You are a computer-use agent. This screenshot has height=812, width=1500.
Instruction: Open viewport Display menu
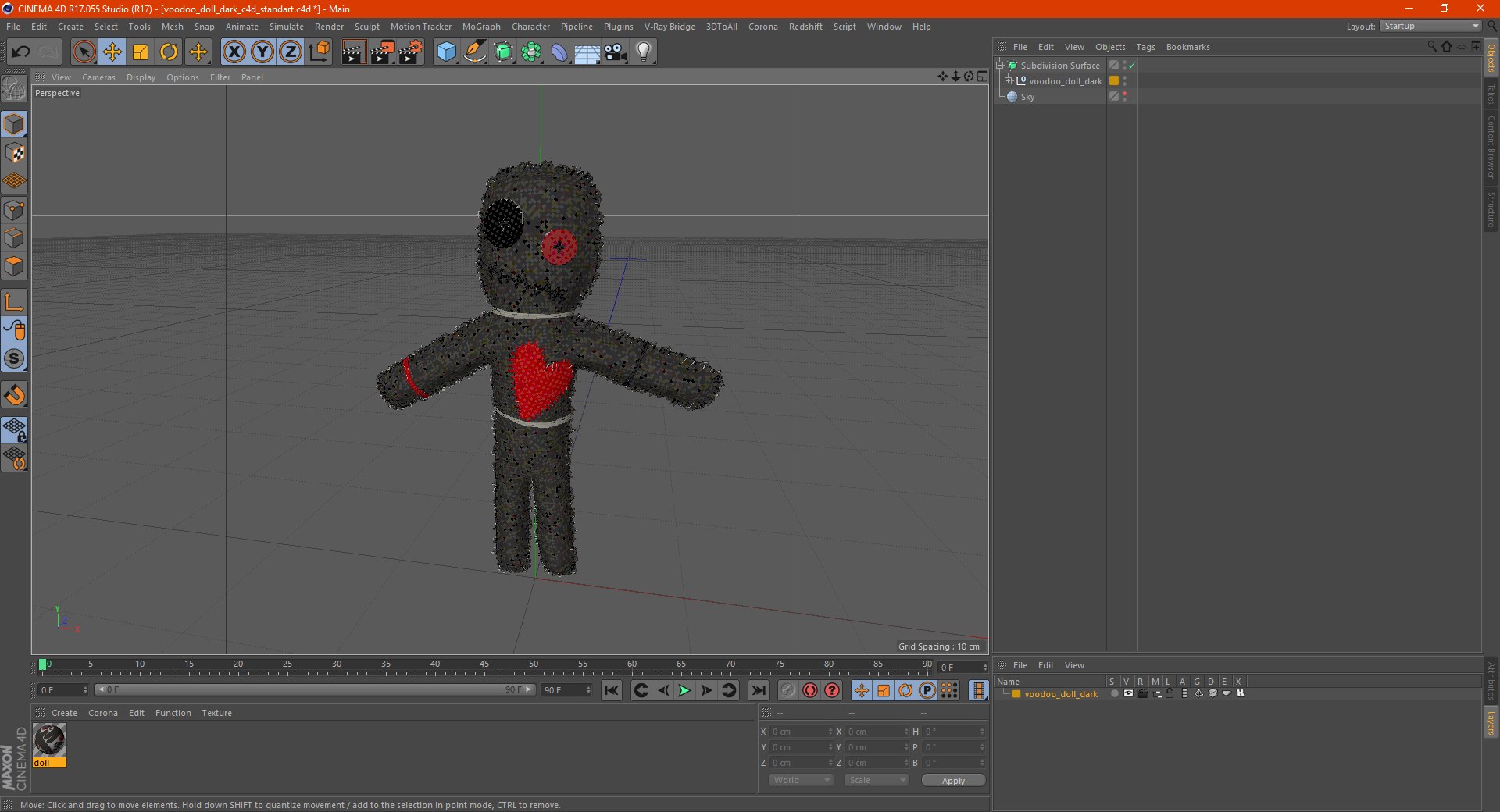click(141, 77)
